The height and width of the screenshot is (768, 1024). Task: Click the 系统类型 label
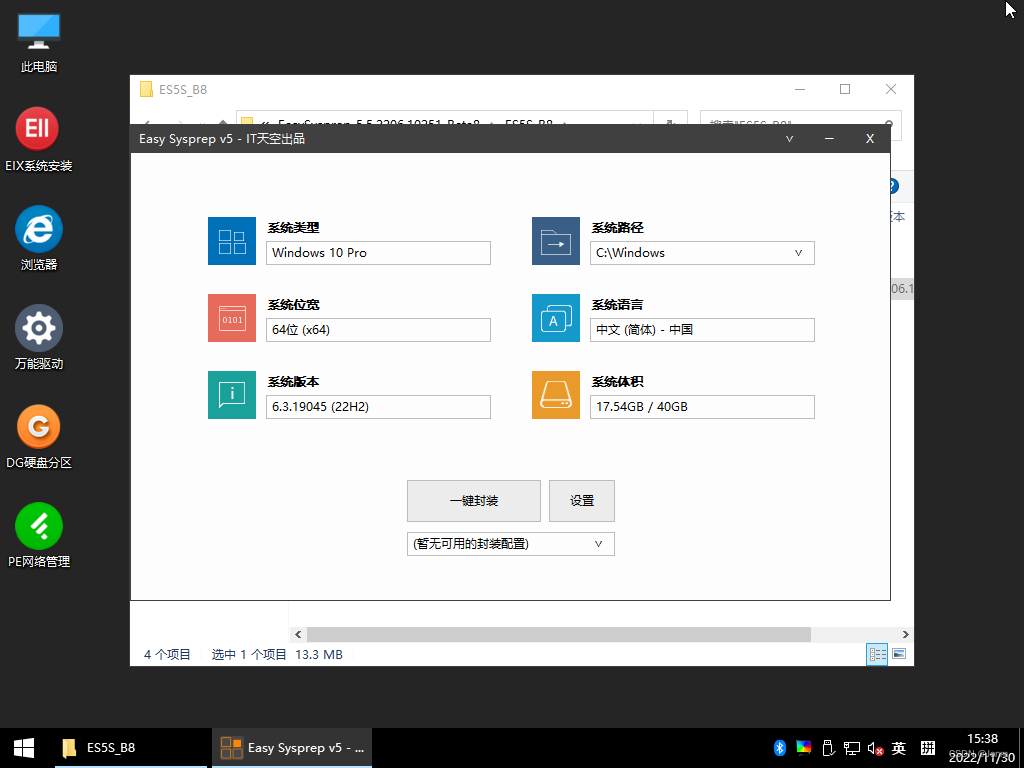coord(293,228)
